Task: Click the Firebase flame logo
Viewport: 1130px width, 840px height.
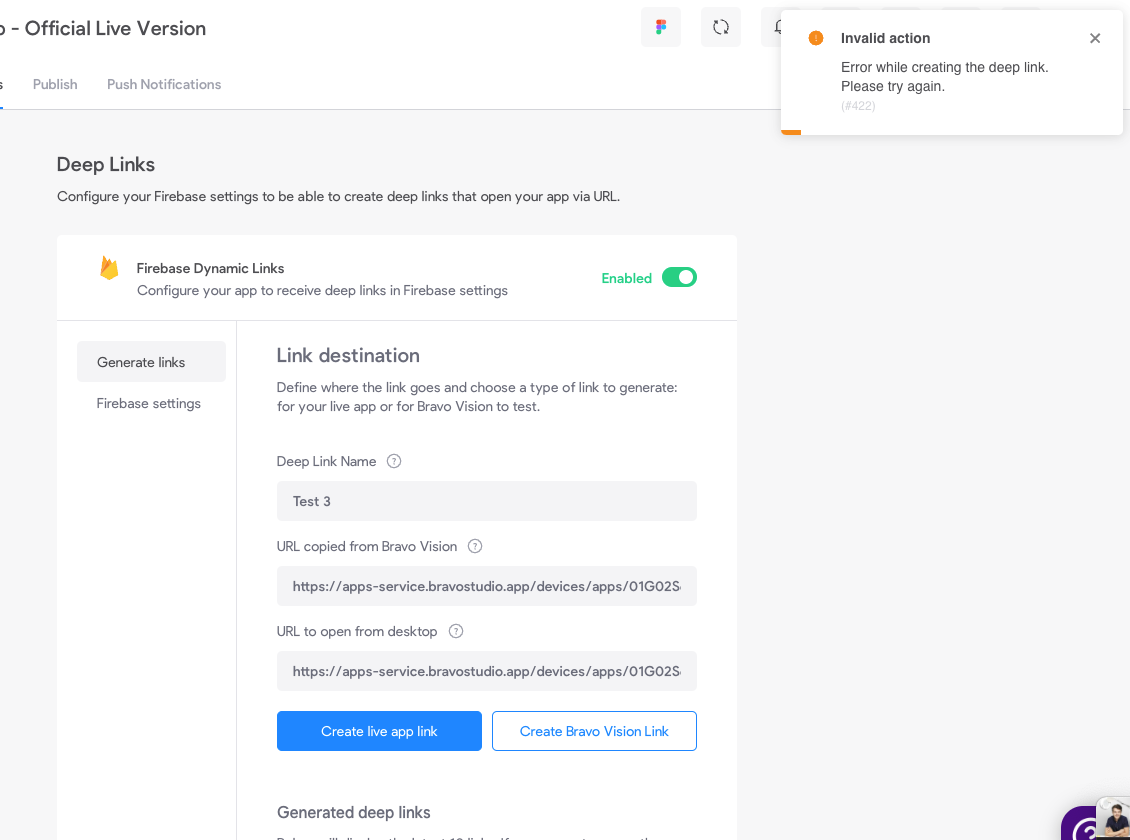Action: point(109,268)
